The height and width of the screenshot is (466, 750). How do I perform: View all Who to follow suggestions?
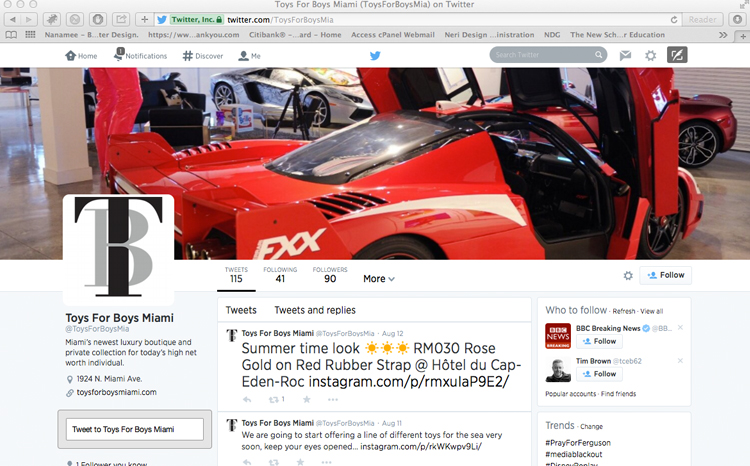click(x=651, y=311)
